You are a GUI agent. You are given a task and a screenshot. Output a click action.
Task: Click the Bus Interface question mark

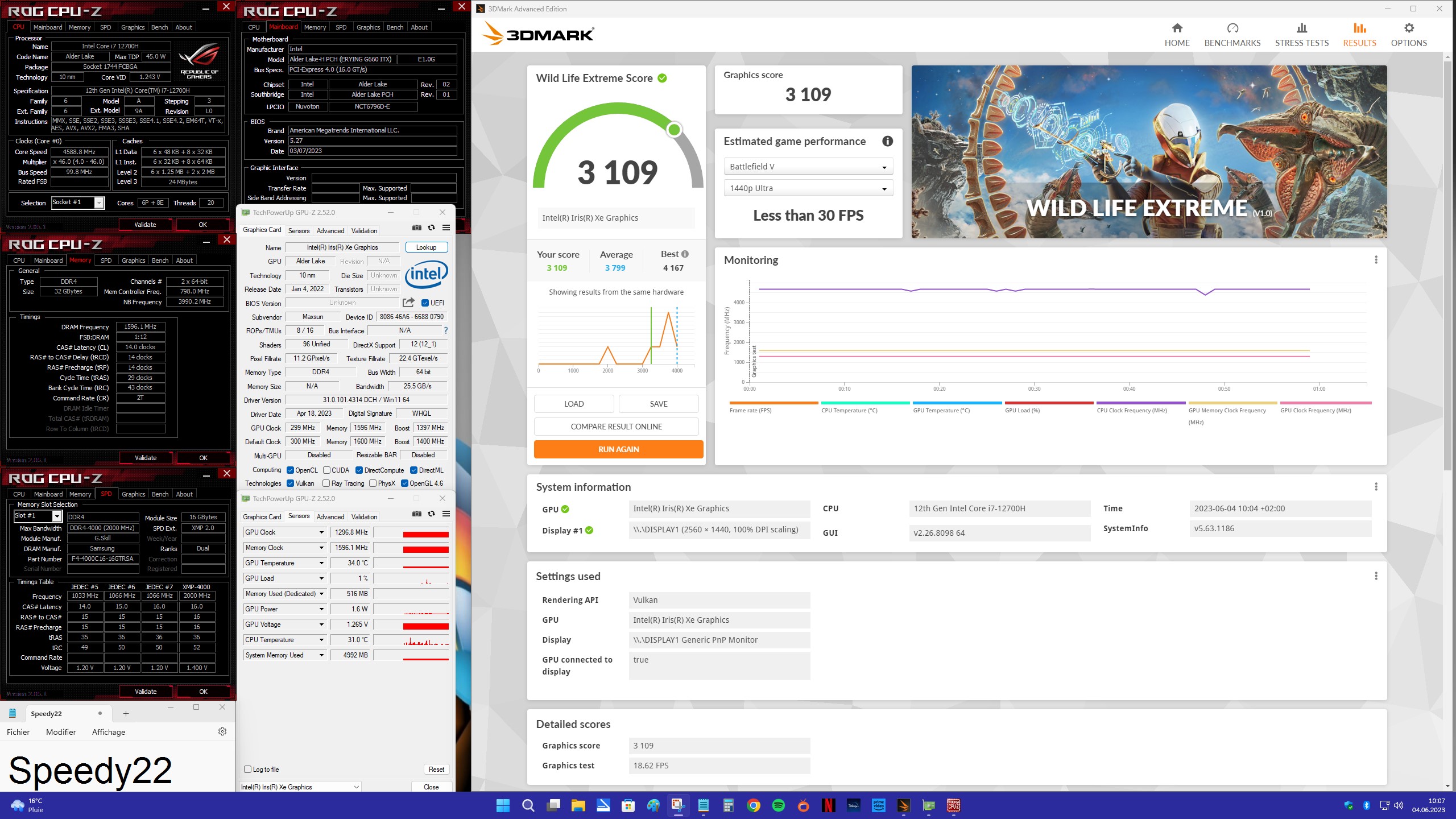445,330
